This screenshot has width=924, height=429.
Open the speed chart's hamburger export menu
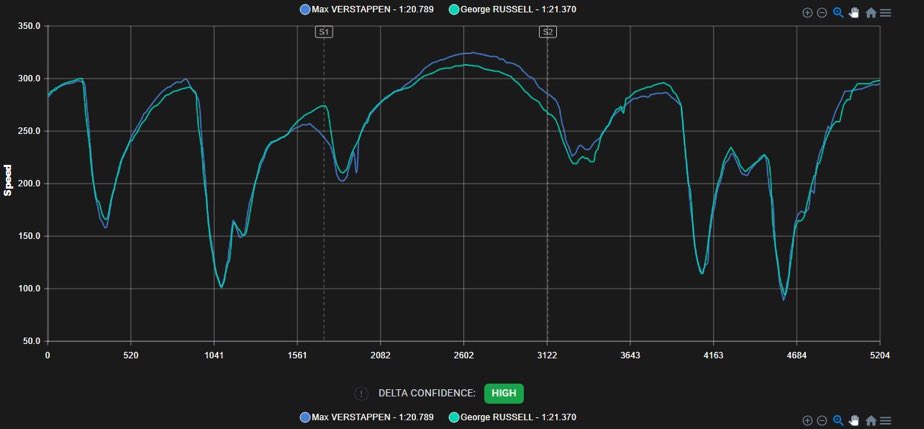pyautogui.click(x=885, y=12)
